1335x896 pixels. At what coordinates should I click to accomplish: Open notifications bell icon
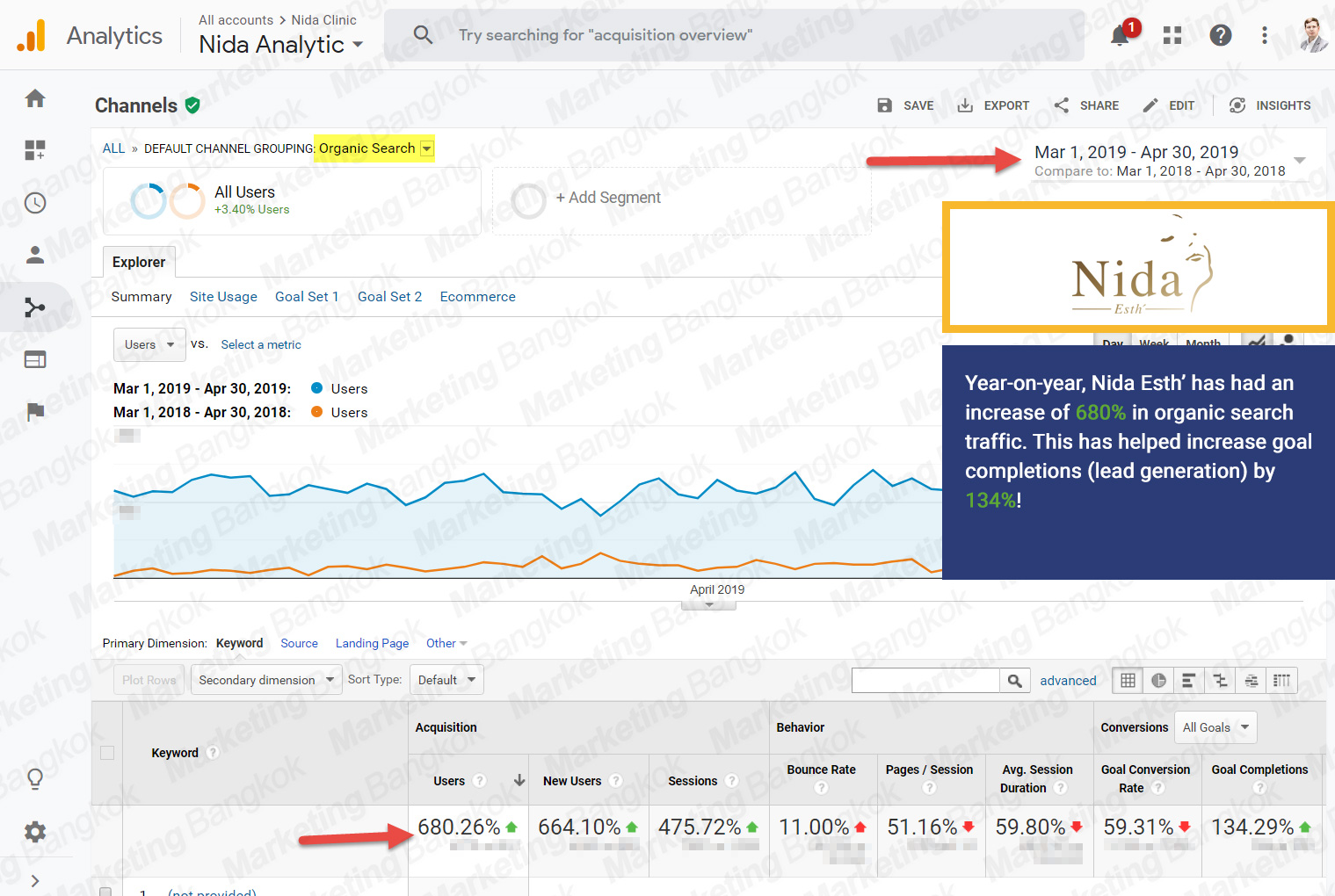[x=1120, y=35]
